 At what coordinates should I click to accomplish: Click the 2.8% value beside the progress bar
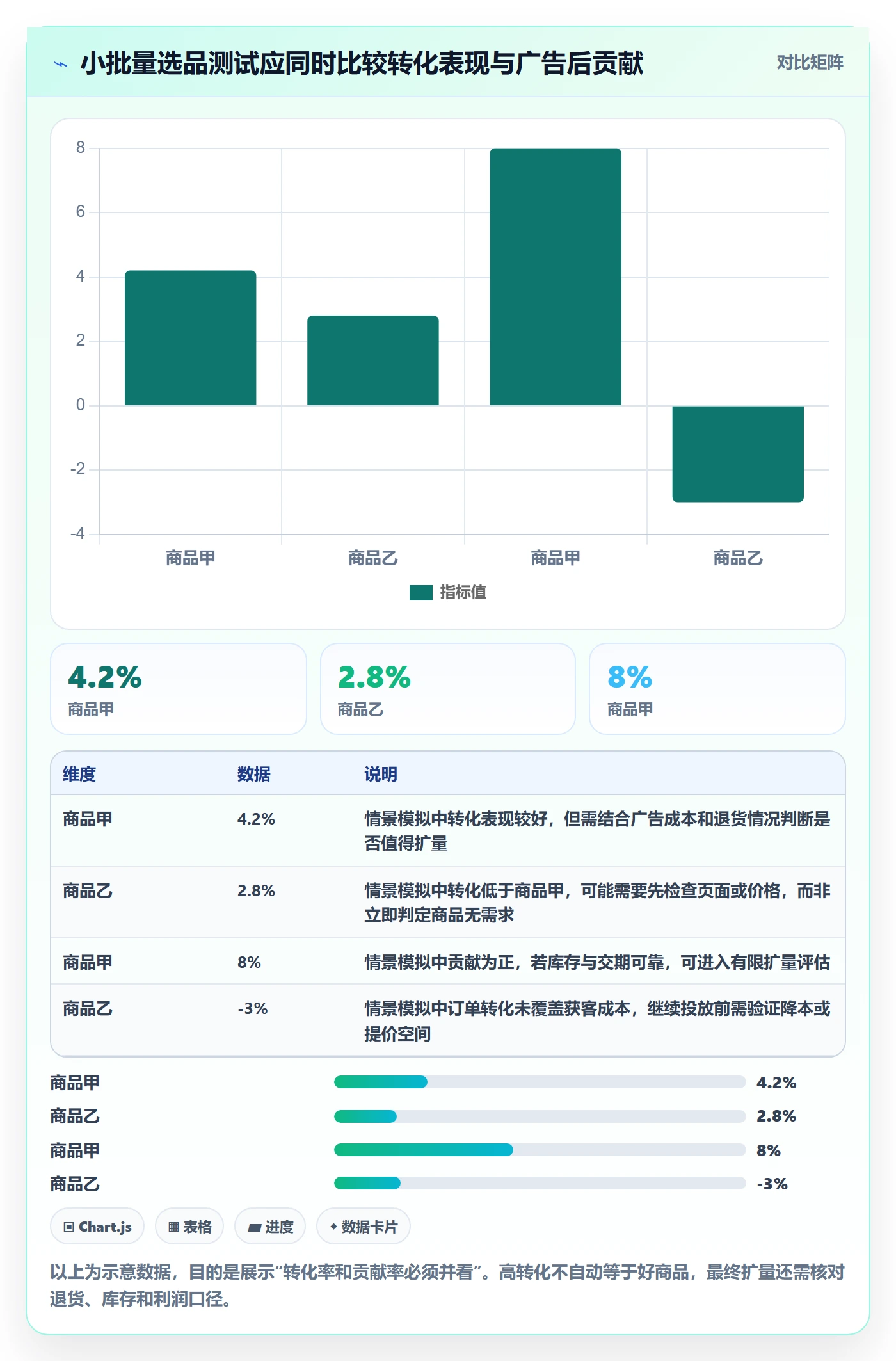pos(776,1116)
